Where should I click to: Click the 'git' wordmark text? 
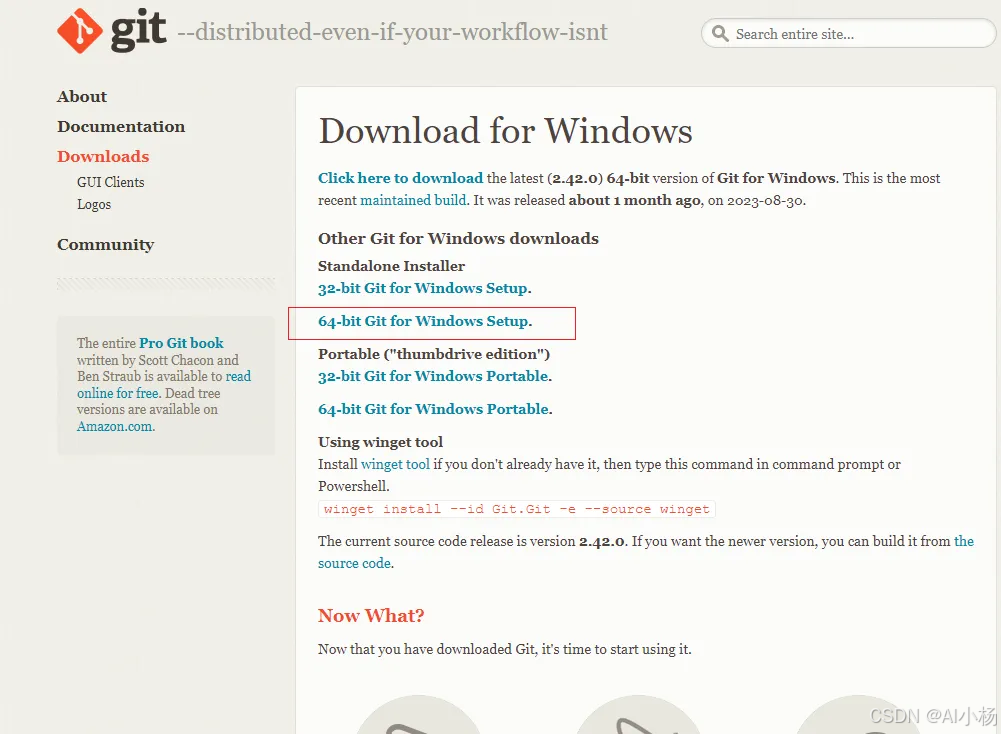[138, 29]
